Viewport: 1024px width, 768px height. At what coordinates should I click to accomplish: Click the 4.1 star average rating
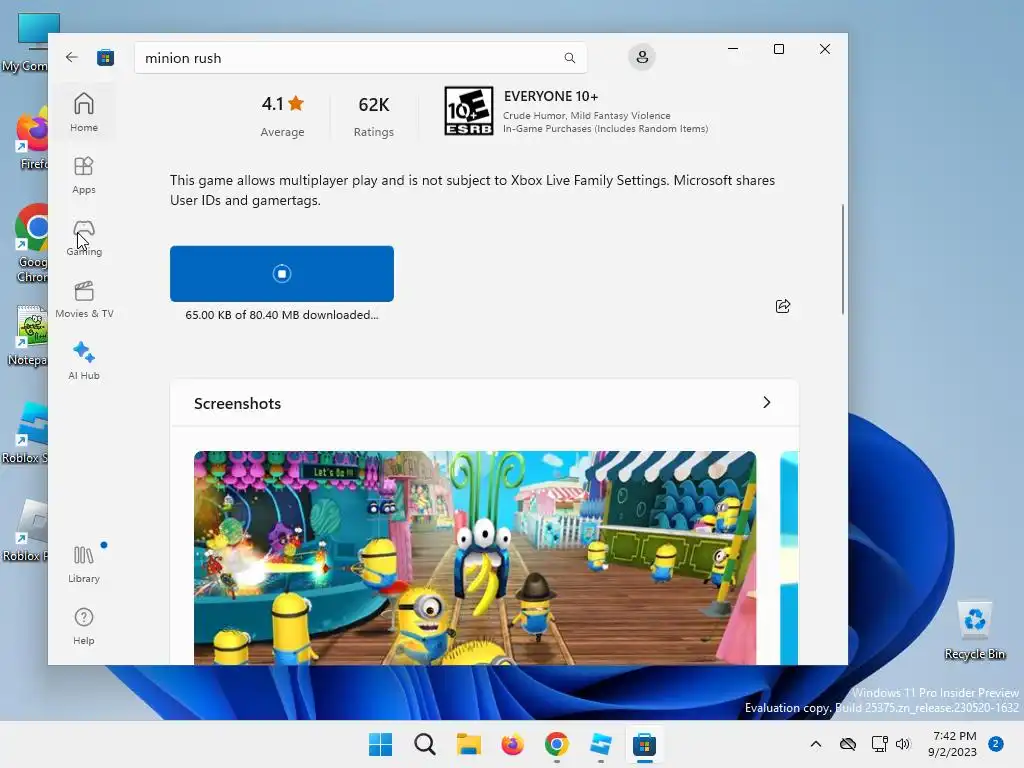pyautogui.click(x=282, y=104)
